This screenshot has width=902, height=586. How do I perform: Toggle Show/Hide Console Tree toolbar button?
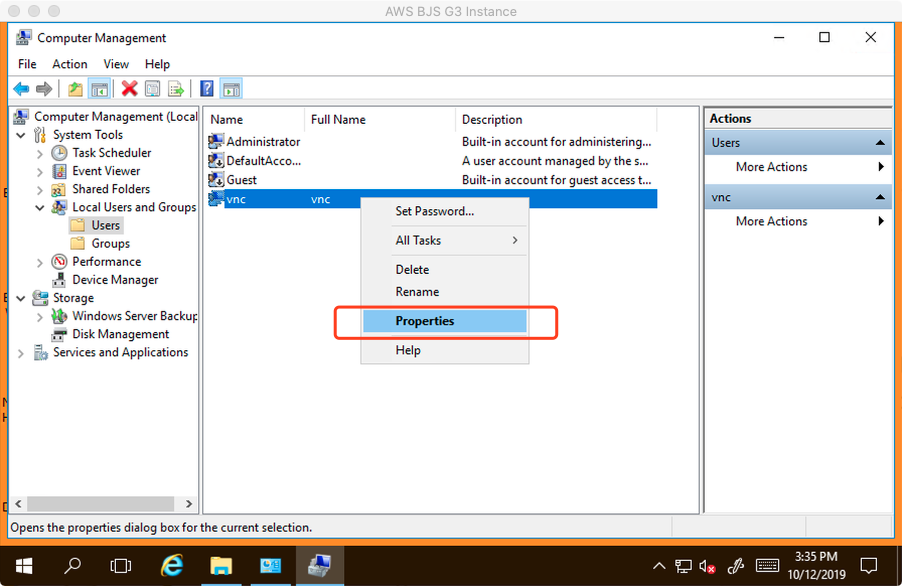[99, 89]
